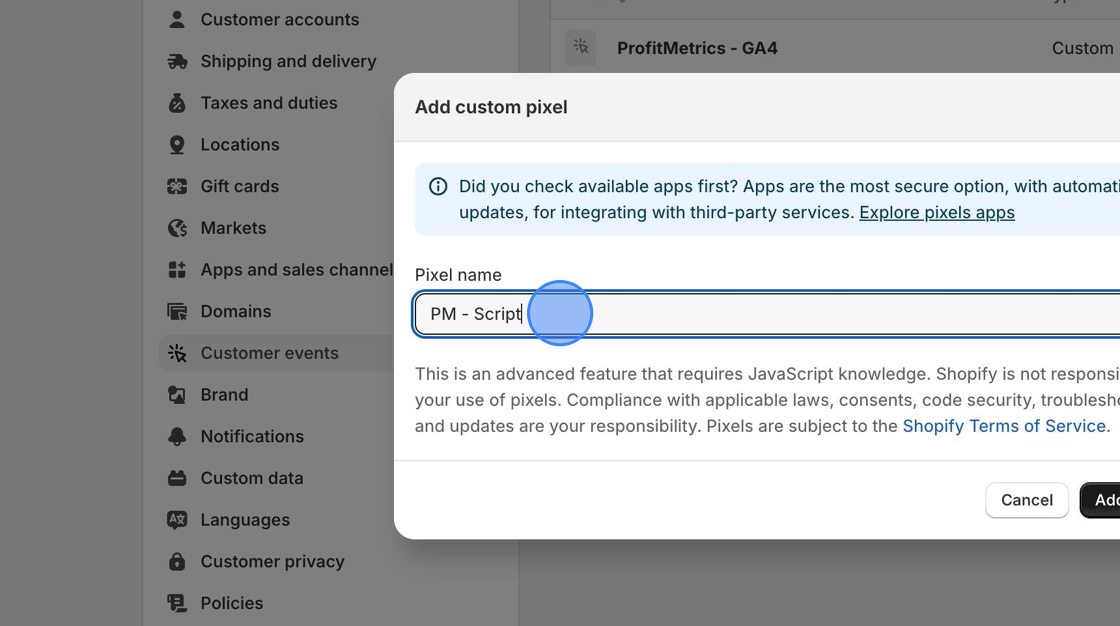Click the Cancel button
1120x626 pixels.
coord(1026,500)
